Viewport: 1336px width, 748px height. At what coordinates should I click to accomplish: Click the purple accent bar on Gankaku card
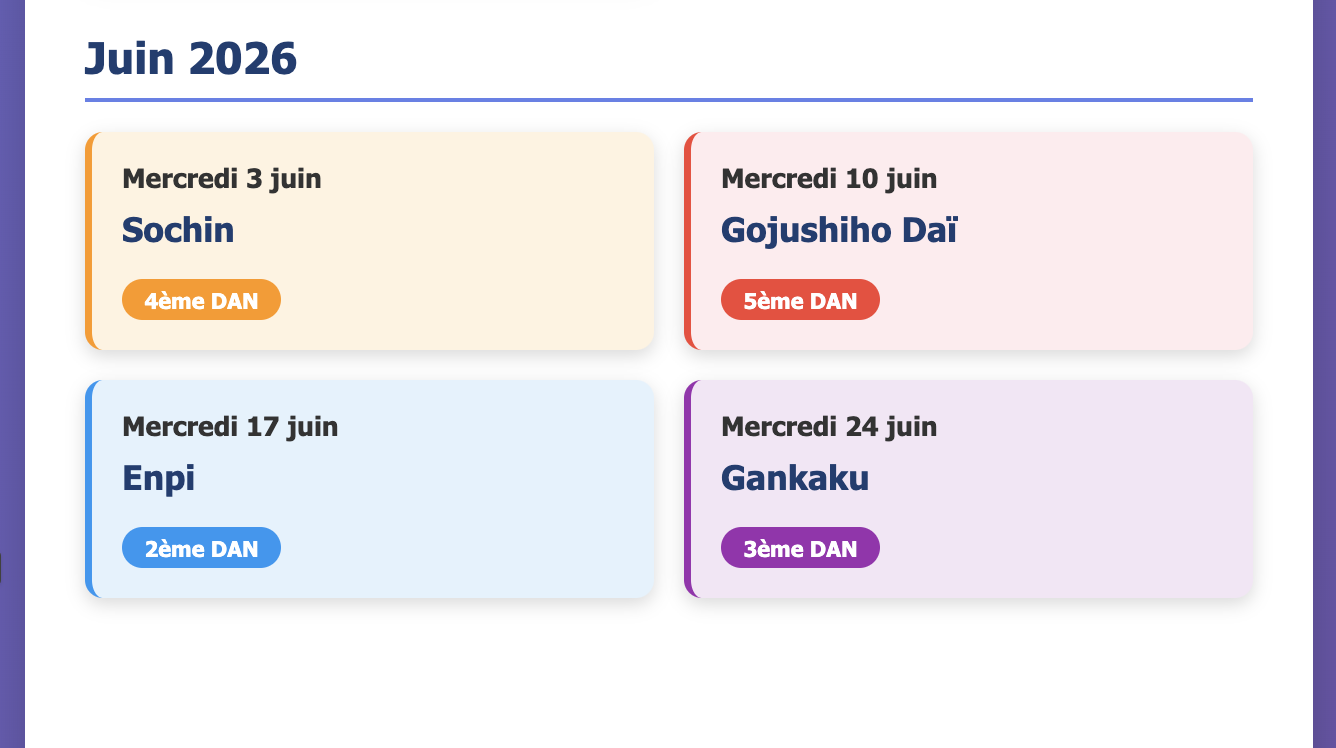coord(688,489)
